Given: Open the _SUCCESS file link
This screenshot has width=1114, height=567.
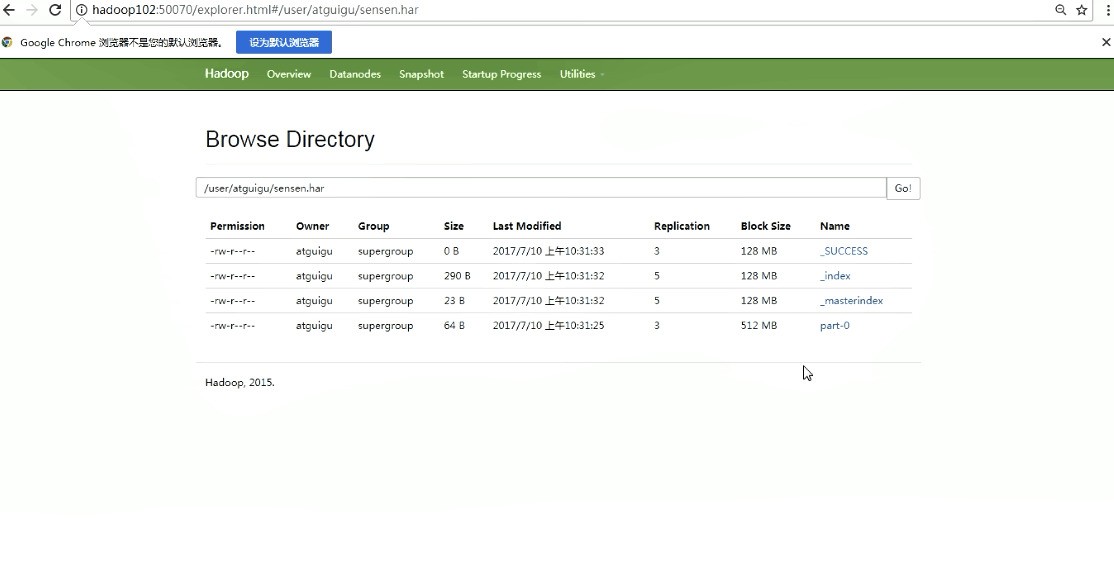Looking at the screenshot, I should coord(843,251).
